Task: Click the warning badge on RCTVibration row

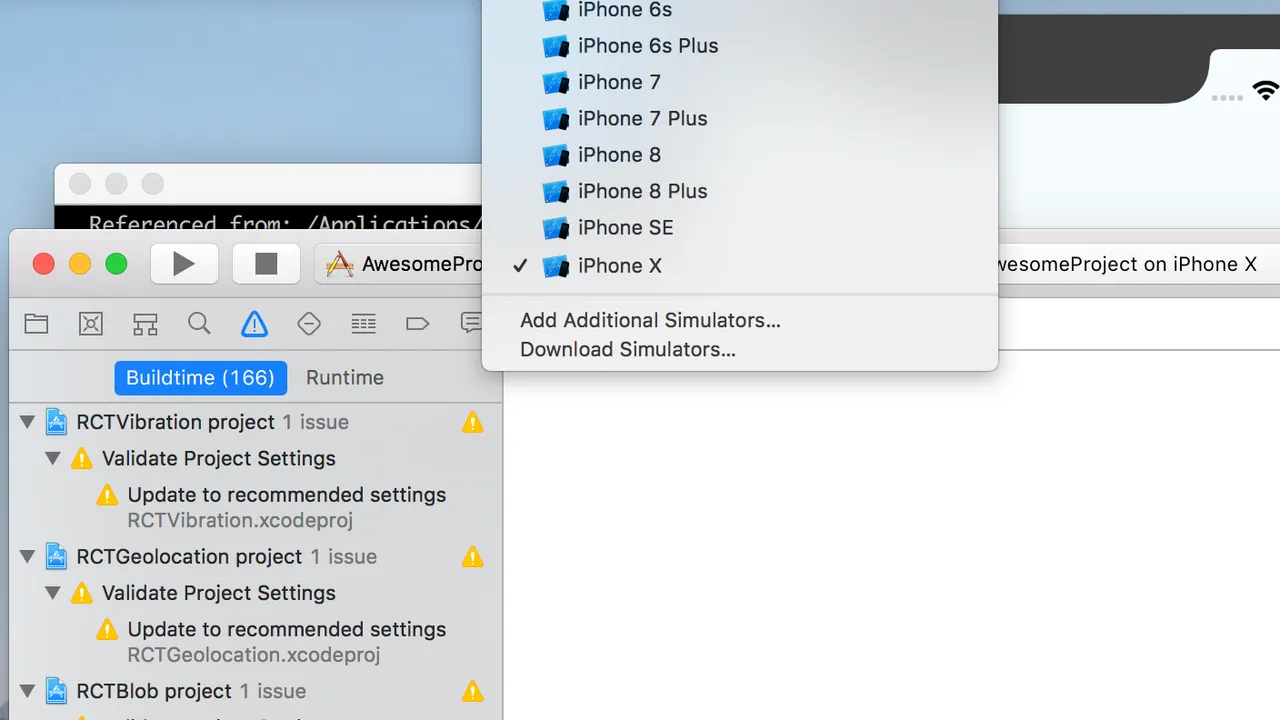Action: 473,422
